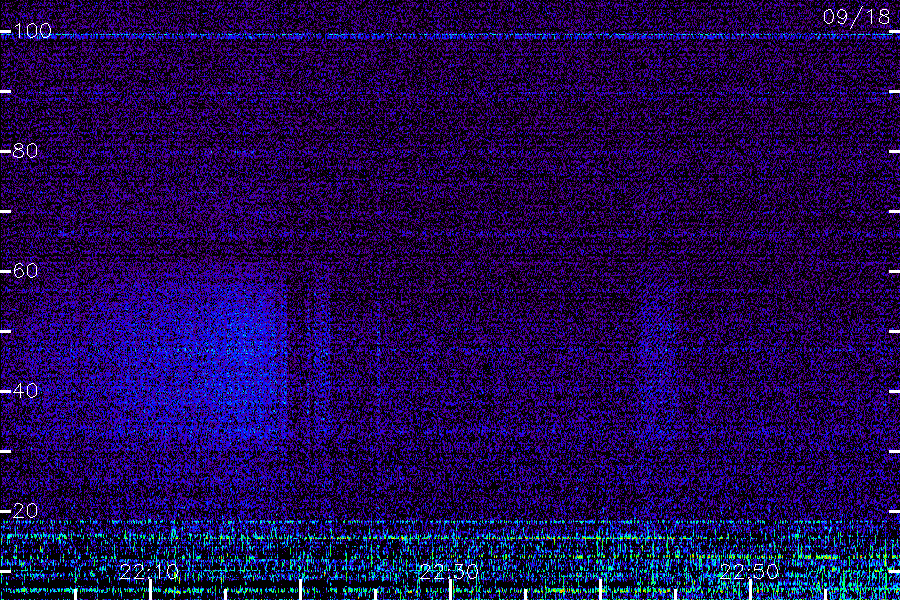Click the 20 frequency axis label

click(25, 510)
